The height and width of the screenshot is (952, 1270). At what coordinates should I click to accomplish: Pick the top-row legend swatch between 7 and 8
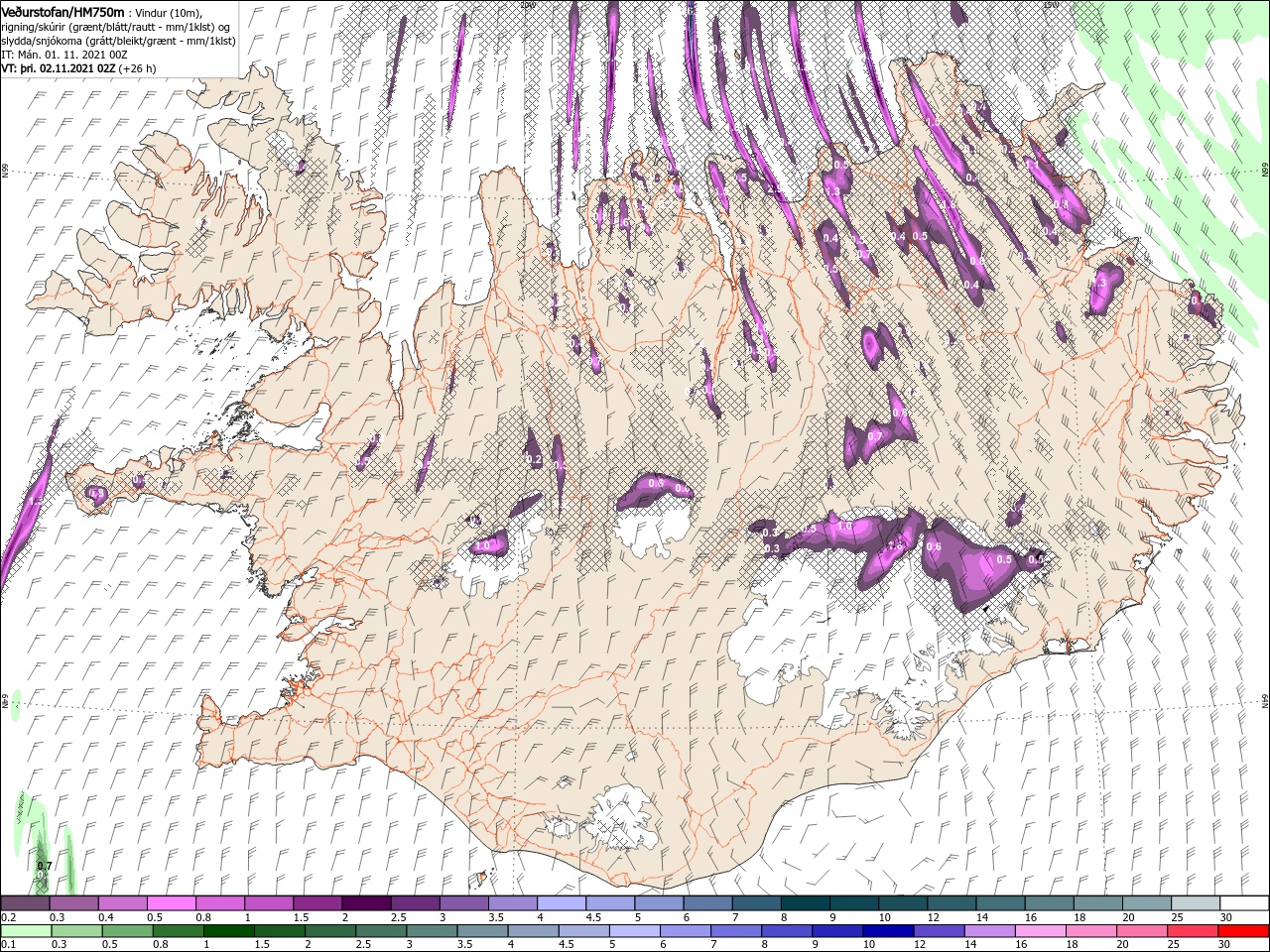(755, 903)
